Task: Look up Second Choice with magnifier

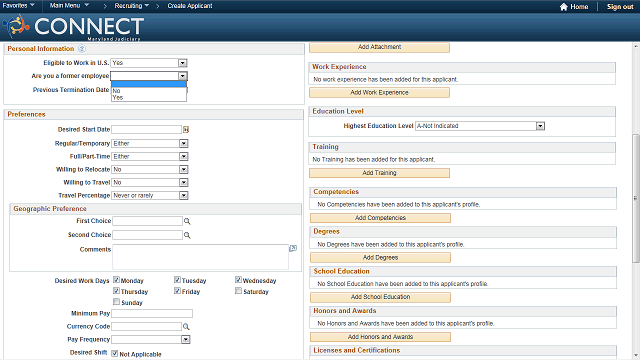Action: [x=187, y=235]
